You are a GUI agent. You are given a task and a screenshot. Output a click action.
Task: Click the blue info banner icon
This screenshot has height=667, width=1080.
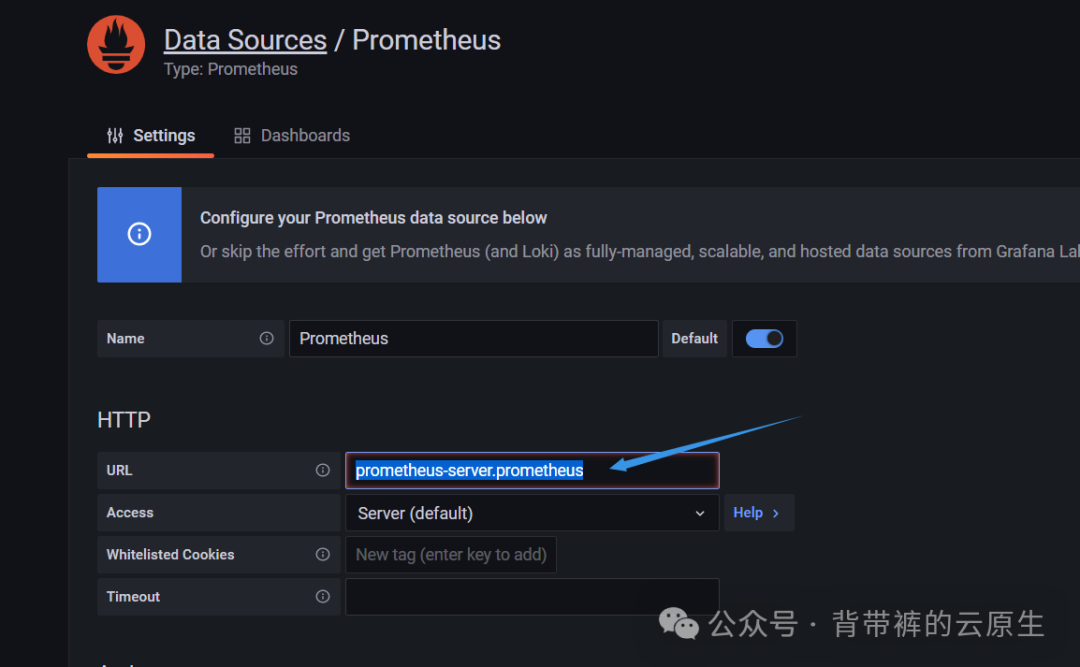pos(139,234)
